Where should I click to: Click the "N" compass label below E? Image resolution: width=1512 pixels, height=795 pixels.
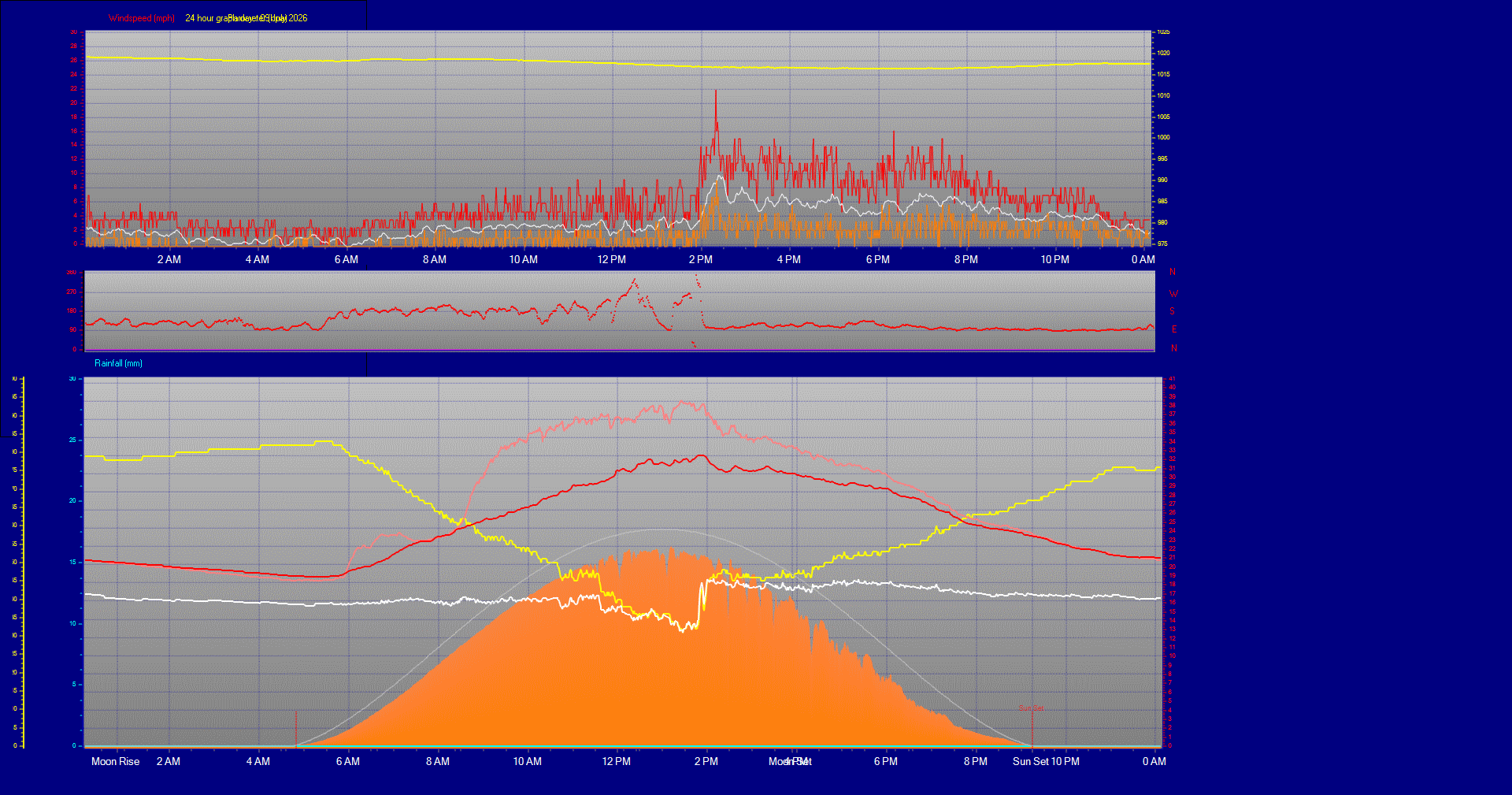pos(1173,348)
